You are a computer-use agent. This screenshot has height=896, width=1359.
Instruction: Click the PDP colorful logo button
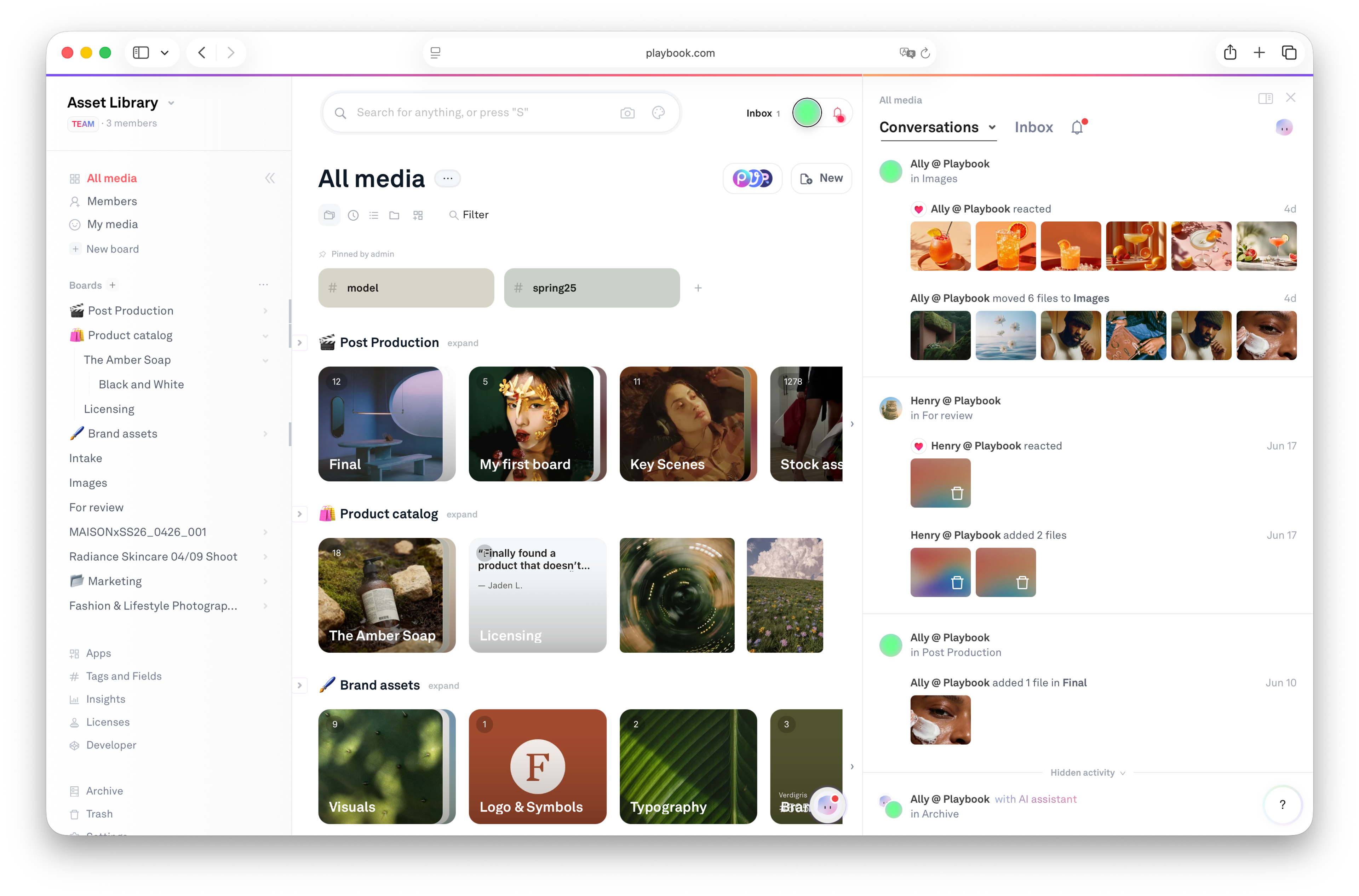click(x=752, y=178)
